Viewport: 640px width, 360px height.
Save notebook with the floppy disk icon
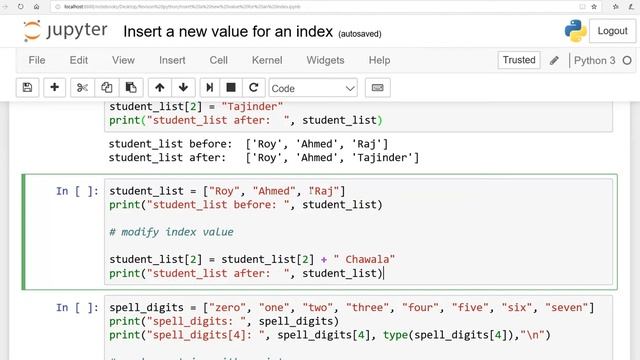[27, 88]
